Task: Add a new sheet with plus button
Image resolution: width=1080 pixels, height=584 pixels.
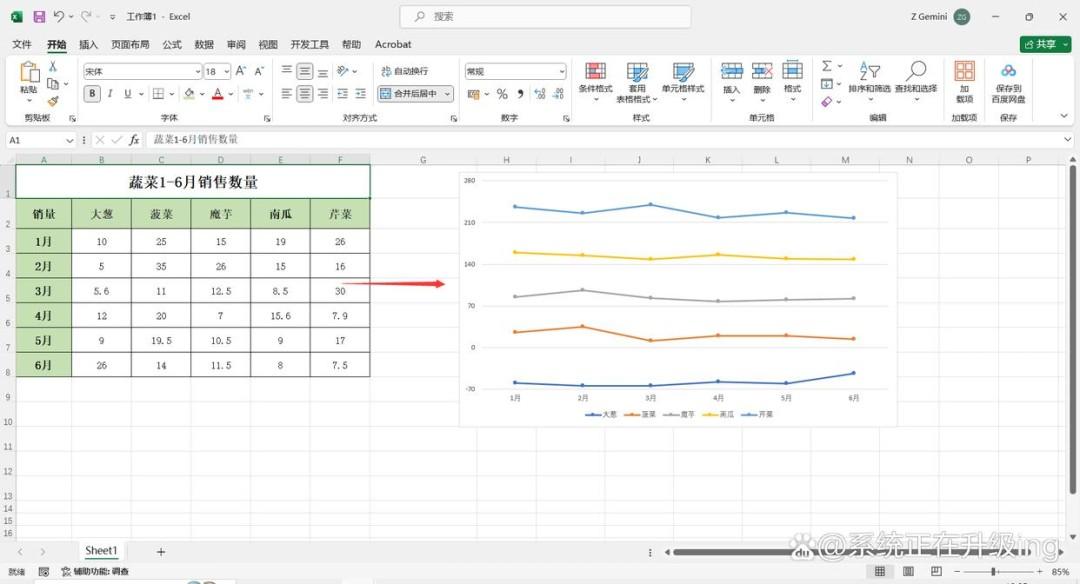Action: 160,552
